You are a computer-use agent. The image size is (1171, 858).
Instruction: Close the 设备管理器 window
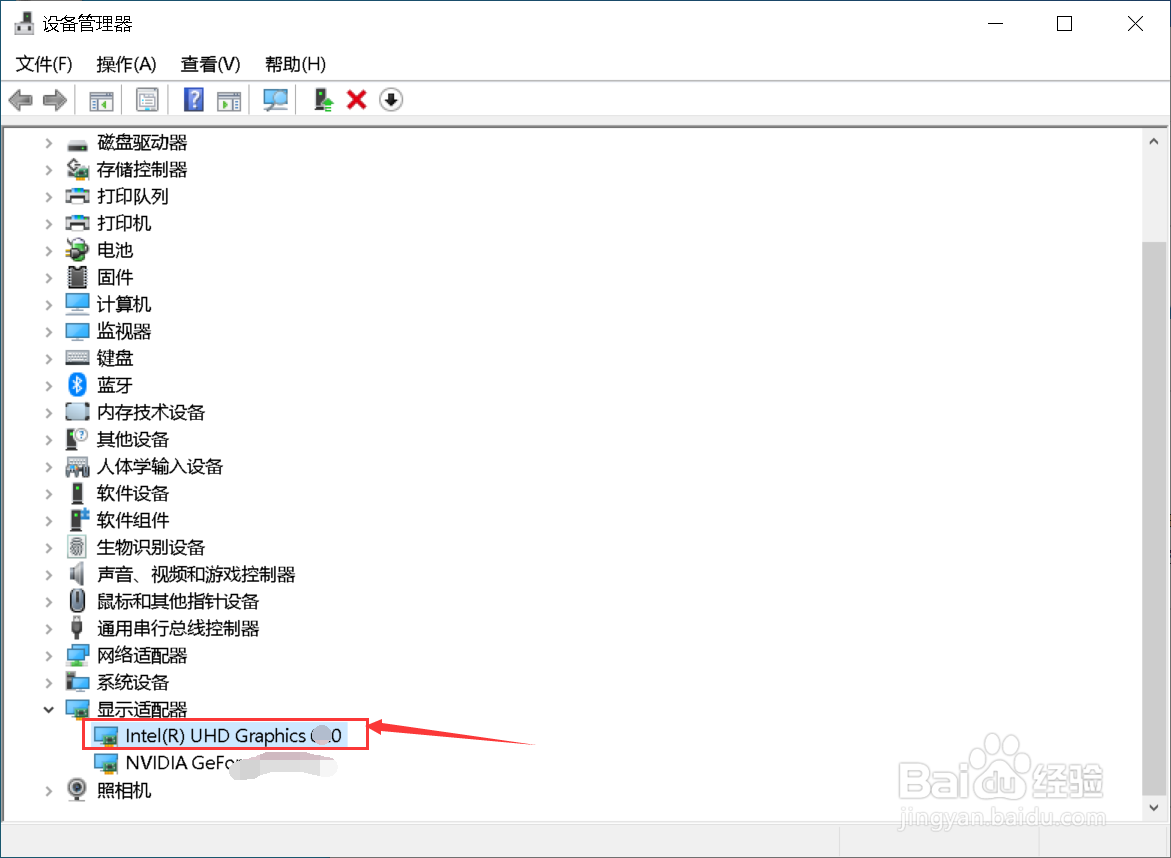coord(1135,24)
